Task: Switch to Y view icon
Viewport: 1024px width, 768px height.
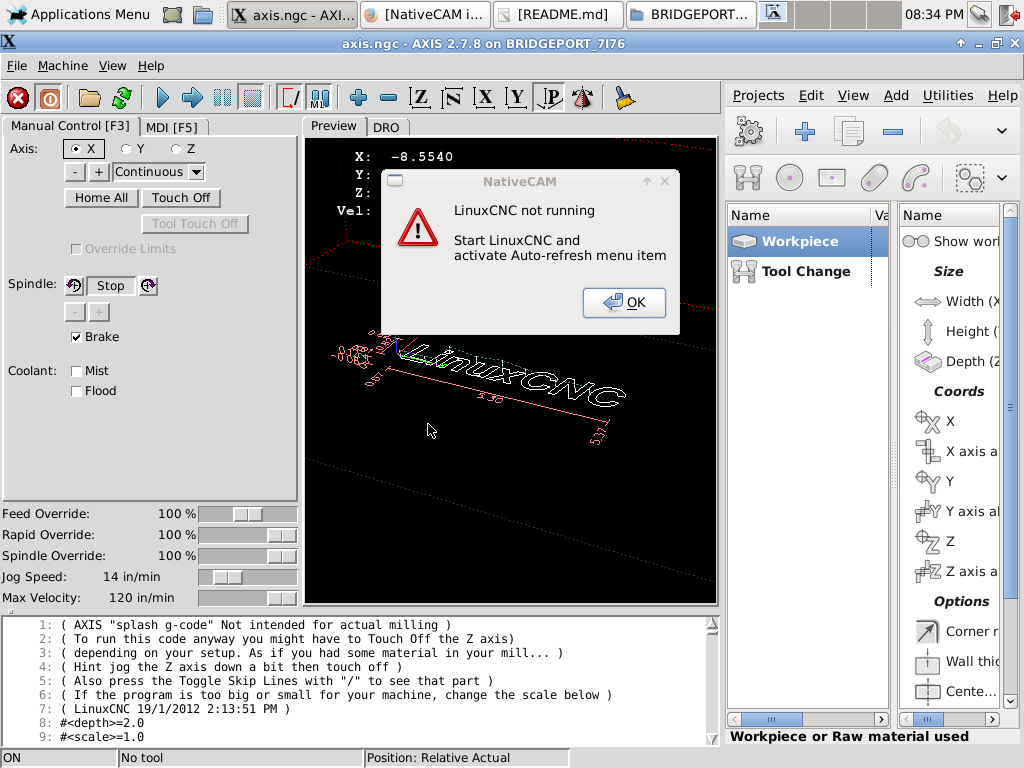Action: 517,98
